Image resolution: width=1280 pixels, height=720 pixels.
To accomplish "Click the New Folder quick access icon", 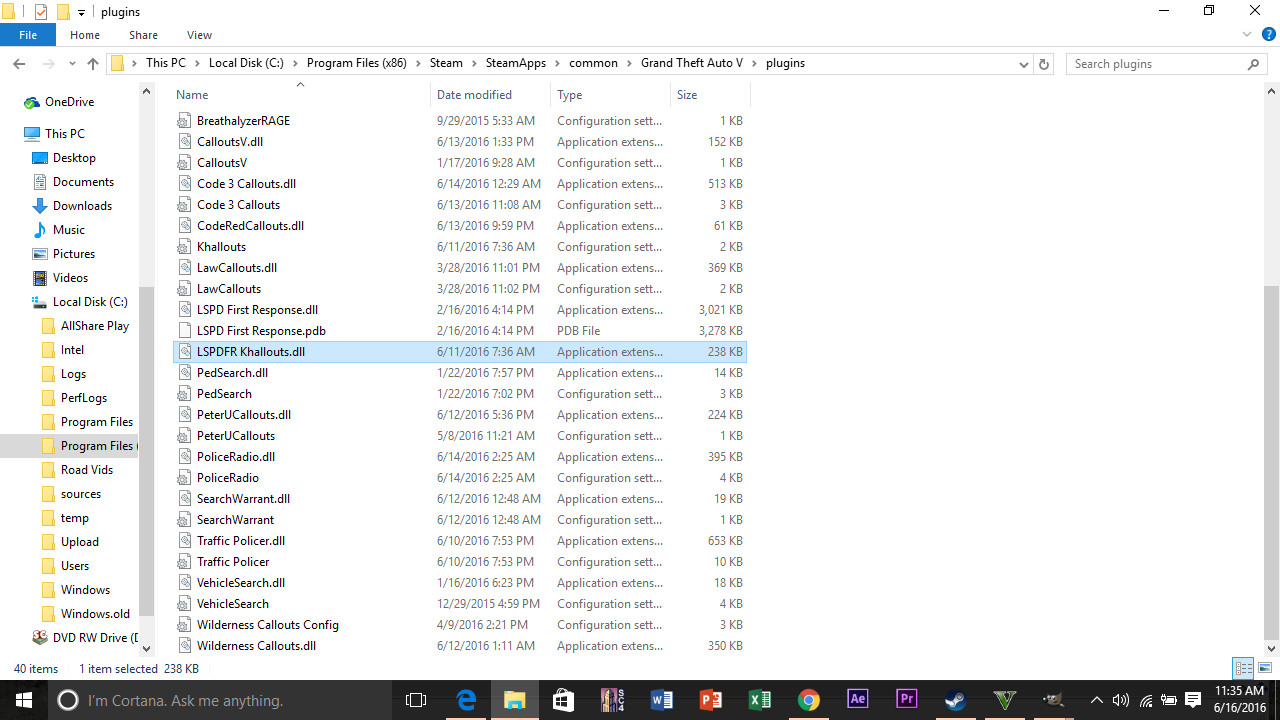I will pos(63,12).
